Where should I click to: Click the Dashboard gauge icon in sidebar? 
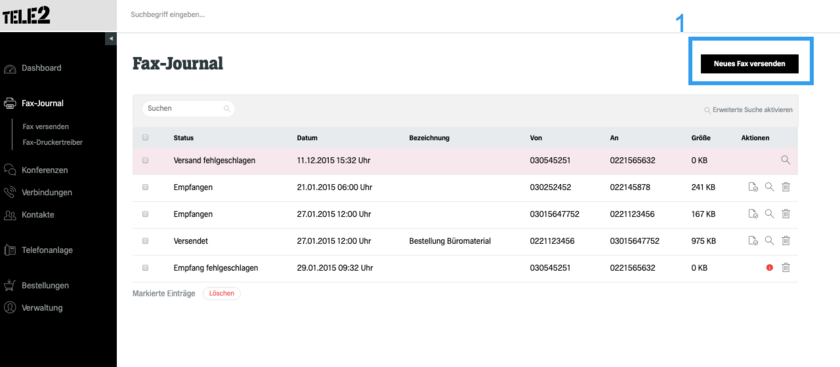click(10, 69)
